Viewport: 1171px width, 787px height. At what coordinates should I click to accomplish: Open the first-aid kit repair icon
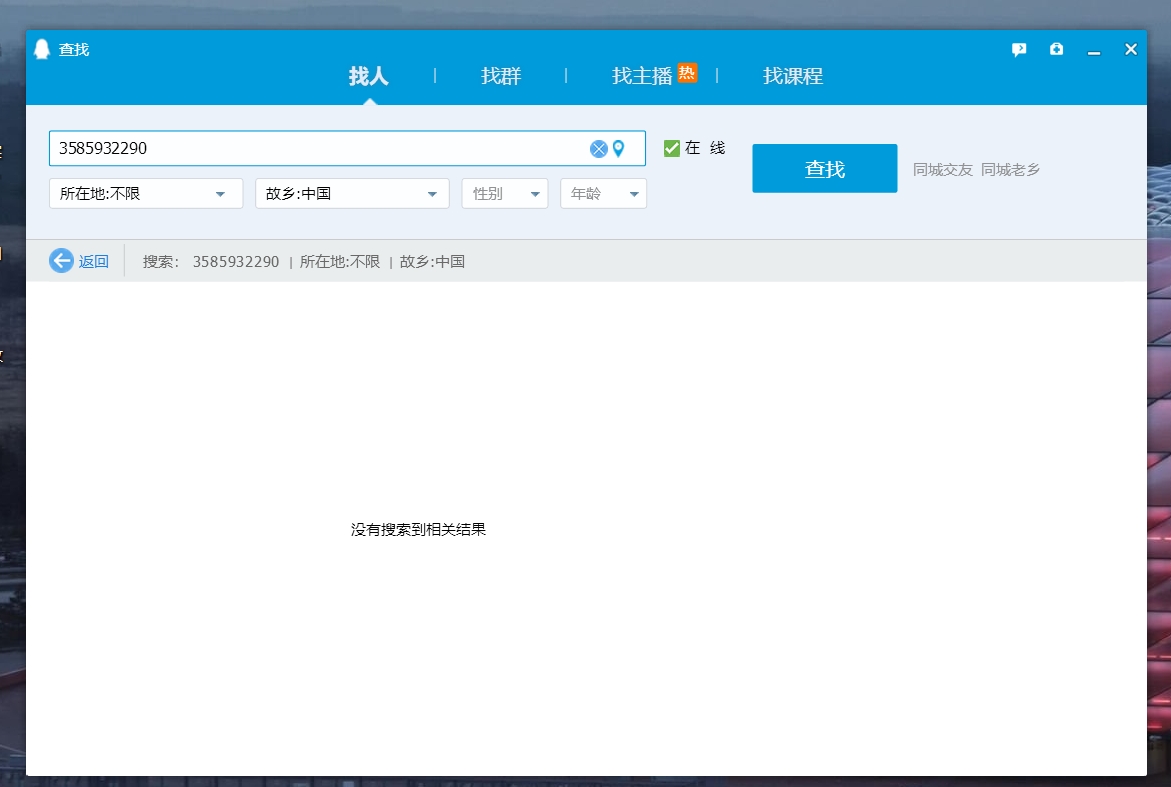1056,49
